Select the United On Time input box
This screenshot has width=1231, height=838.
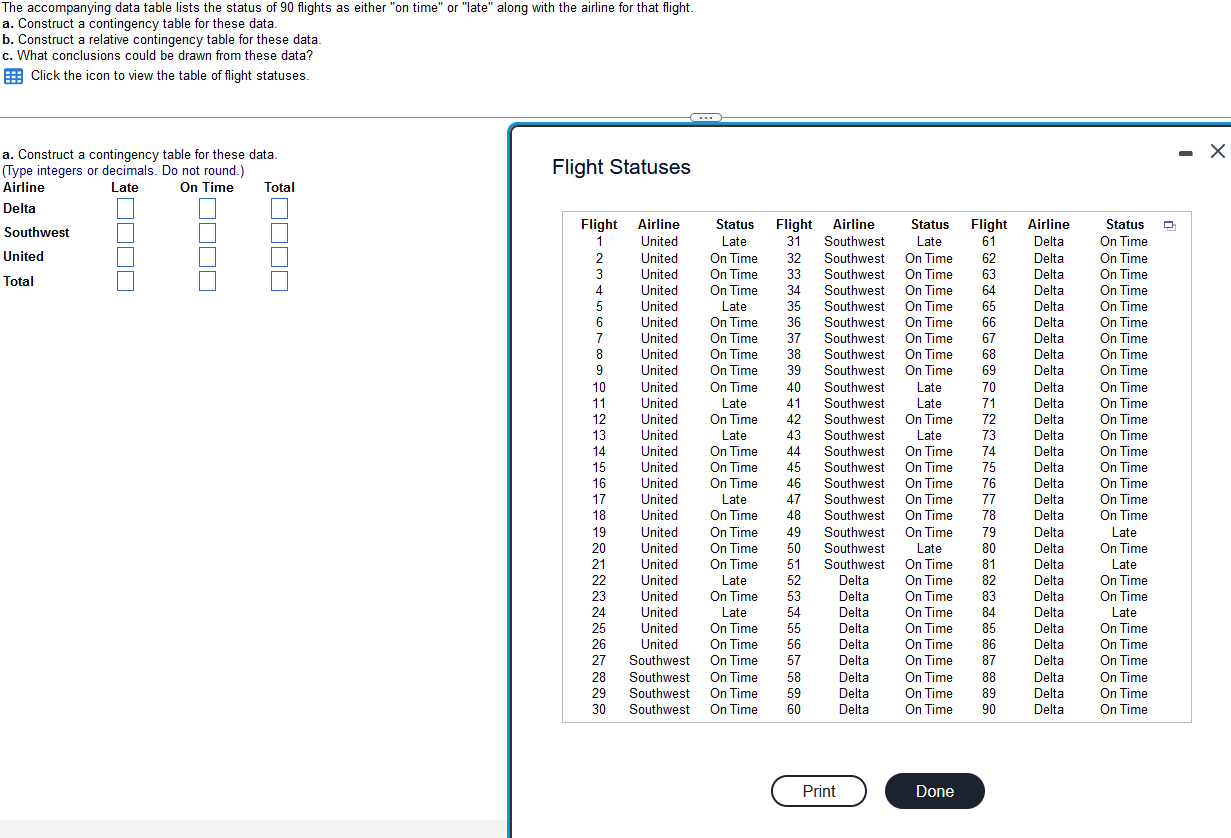(207, 256)
